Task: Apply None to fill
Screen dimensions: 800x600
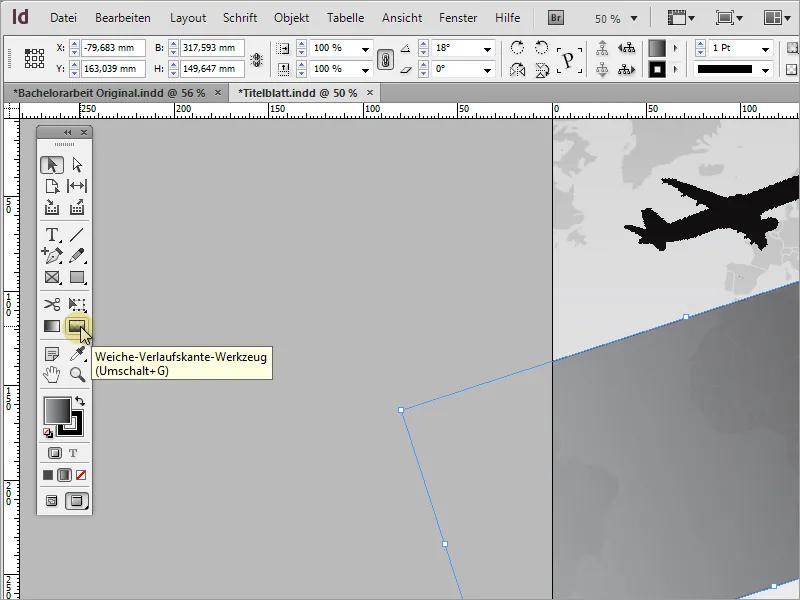Action: tap(81, 475)
